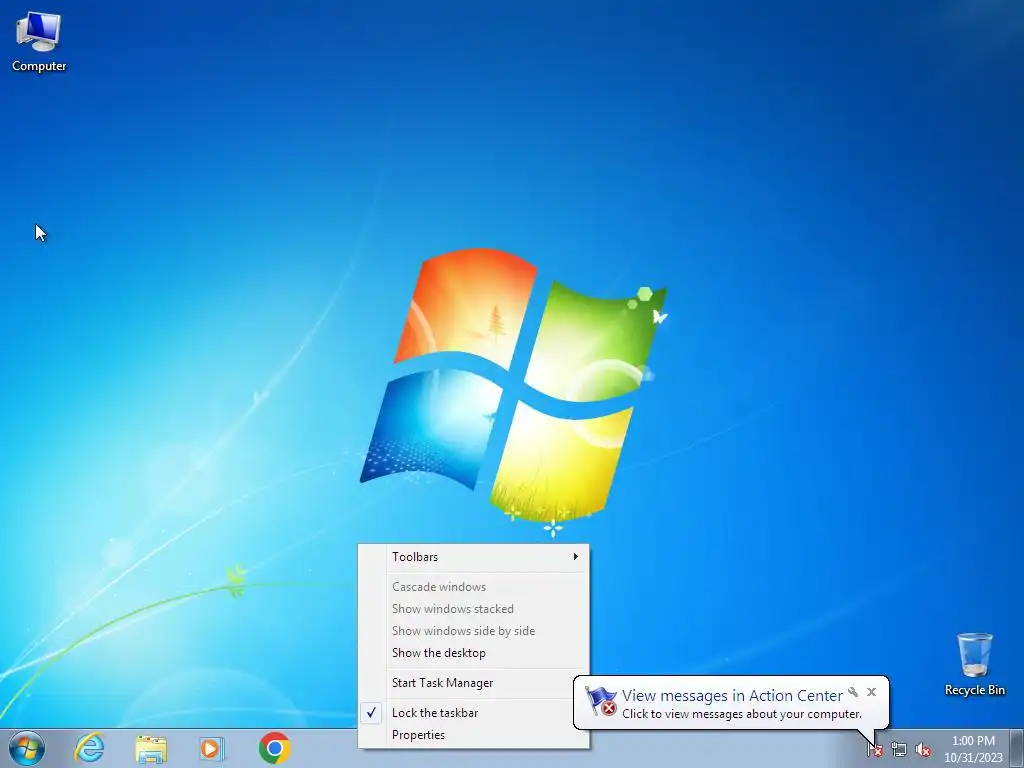Click the network tray icon
Screen dimensions: 1024x768
[x=899, y=750]
